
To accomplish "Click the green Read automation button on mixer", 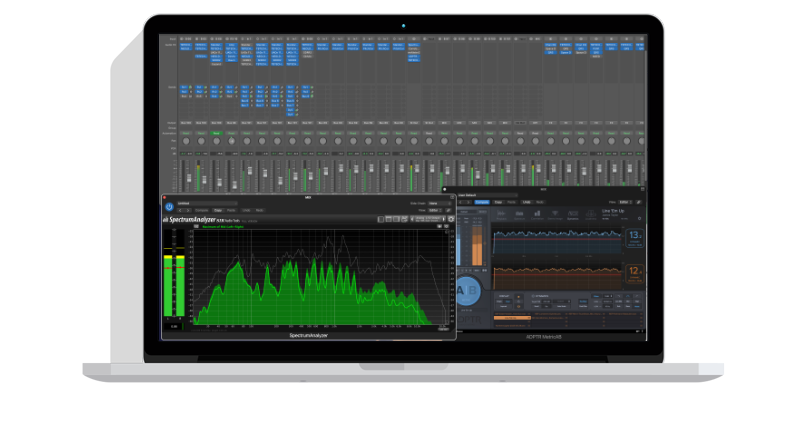I will [x=215, y=132].
